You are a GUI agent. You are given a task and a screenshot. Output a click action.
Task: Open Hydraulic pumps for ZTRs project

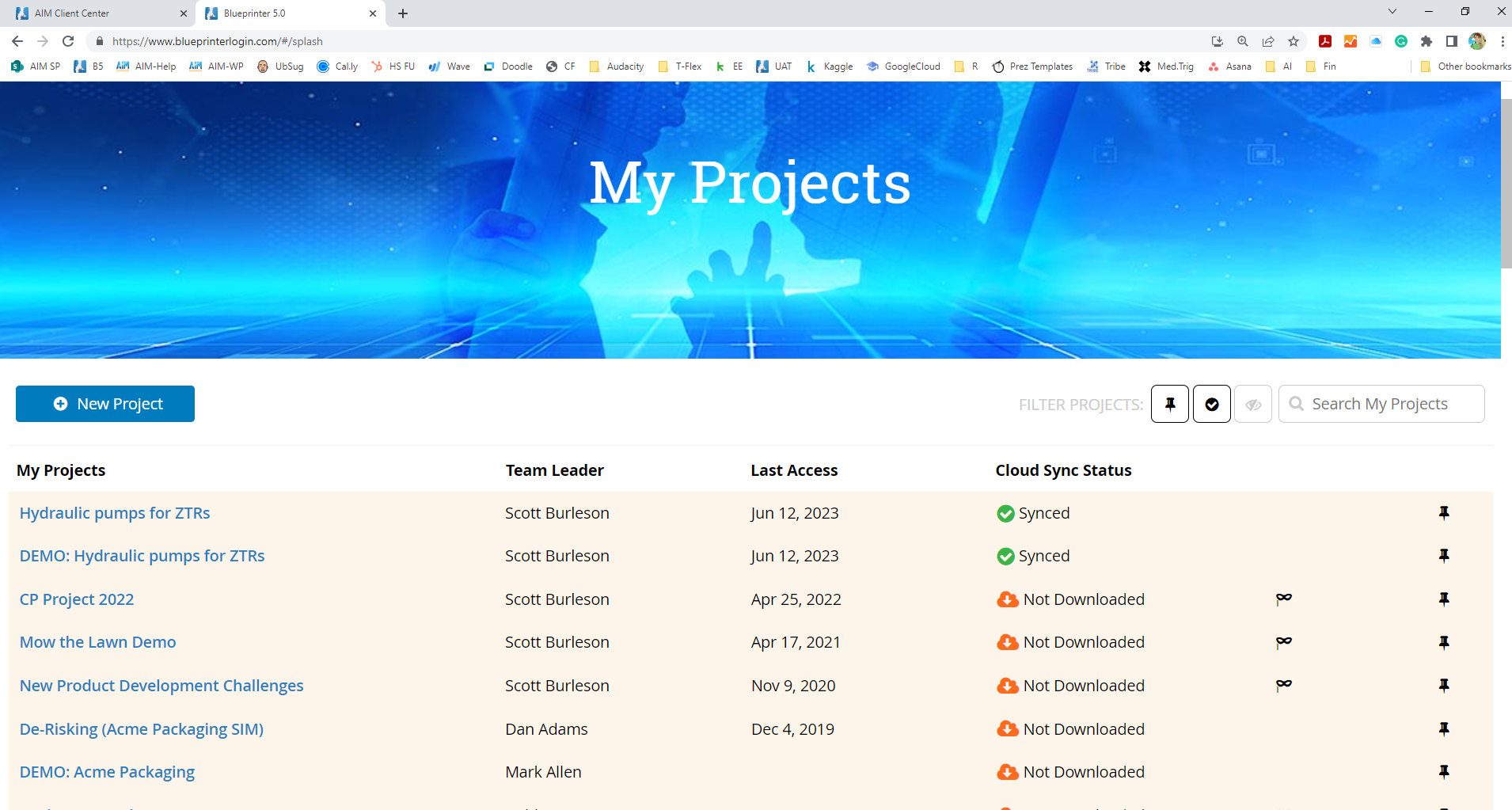pyautogui.click(x=115, y=513)
